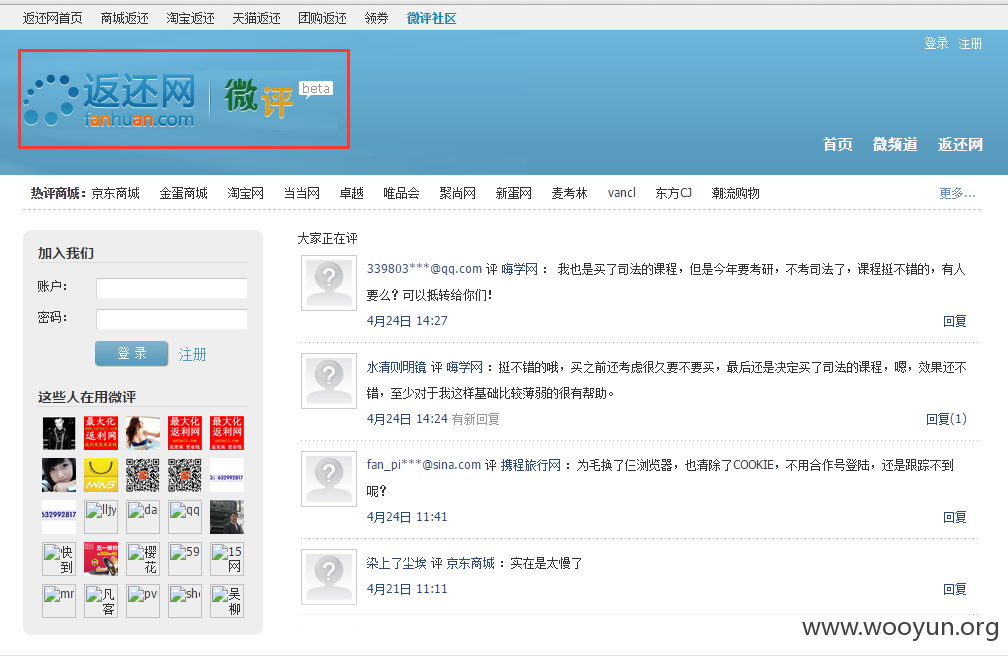Open 卓越 store link
Screen dimensions: 1008x656
(x=352, y=193)
